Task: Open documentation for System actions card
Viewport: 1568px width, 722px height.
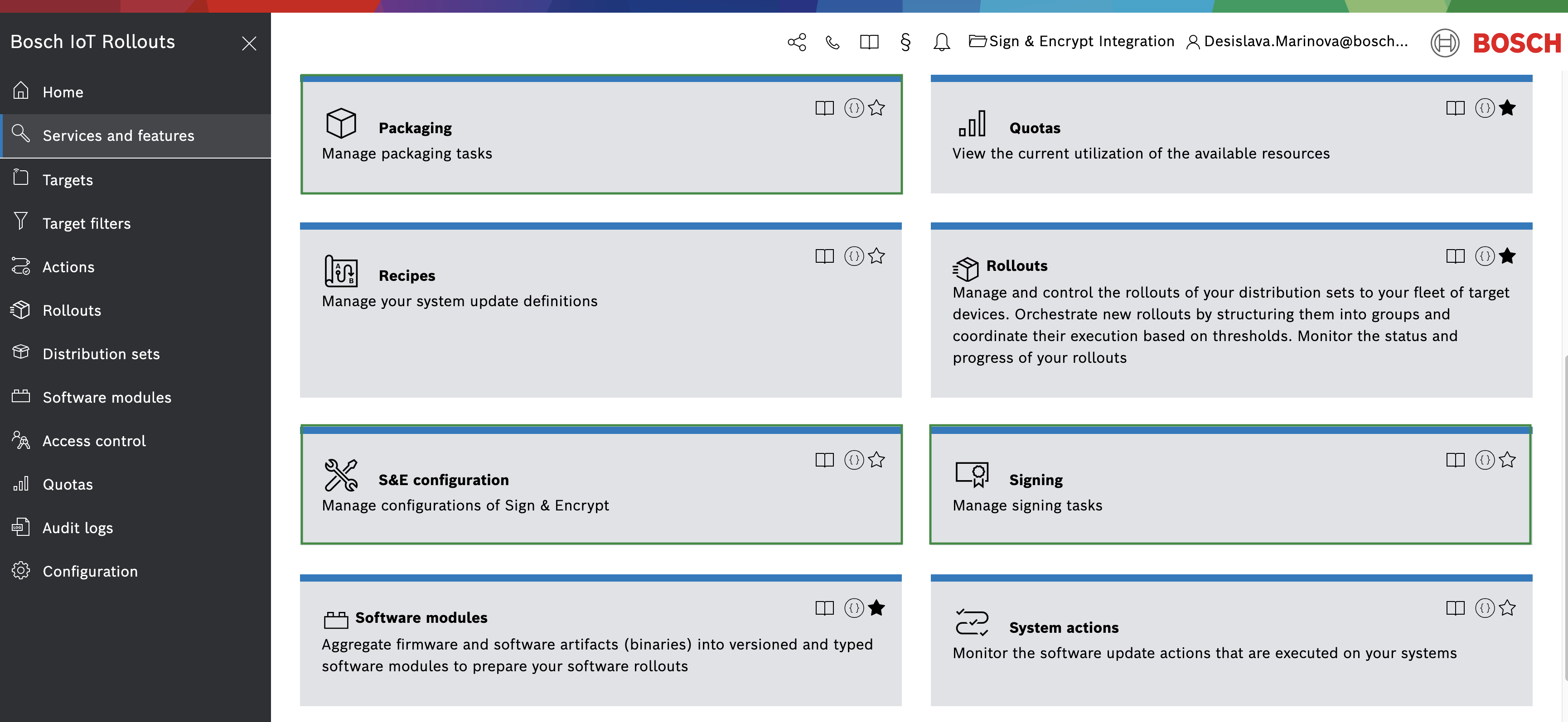Action: [1456, 608]
